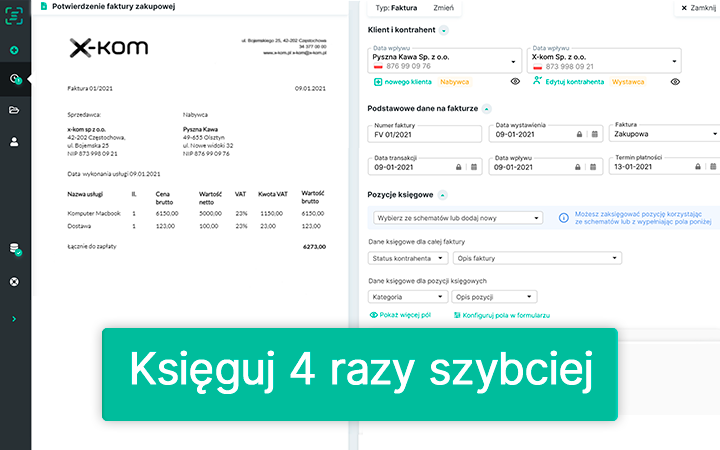Click the circled X icon in the sidebar
720x450 pixels.
[14, 281]
